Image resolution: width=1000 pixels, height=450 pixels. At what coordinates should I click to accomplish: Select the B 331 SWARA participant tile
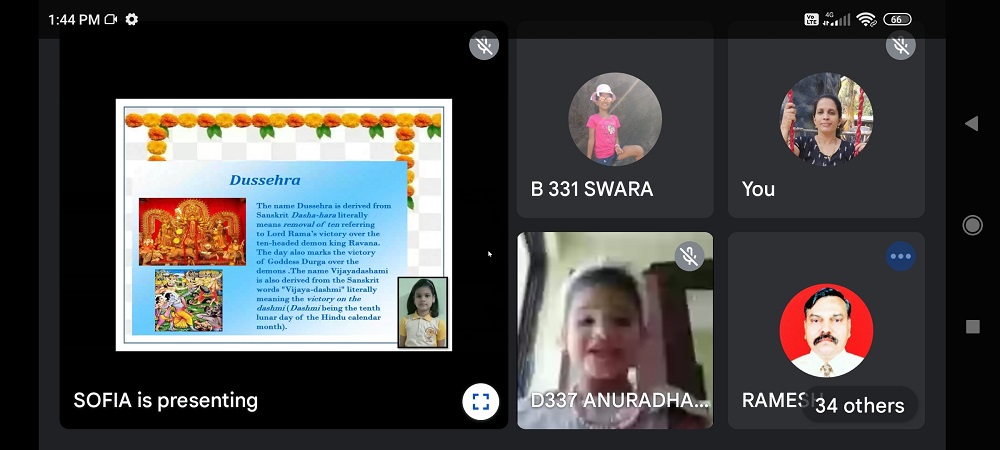point(614,120)
